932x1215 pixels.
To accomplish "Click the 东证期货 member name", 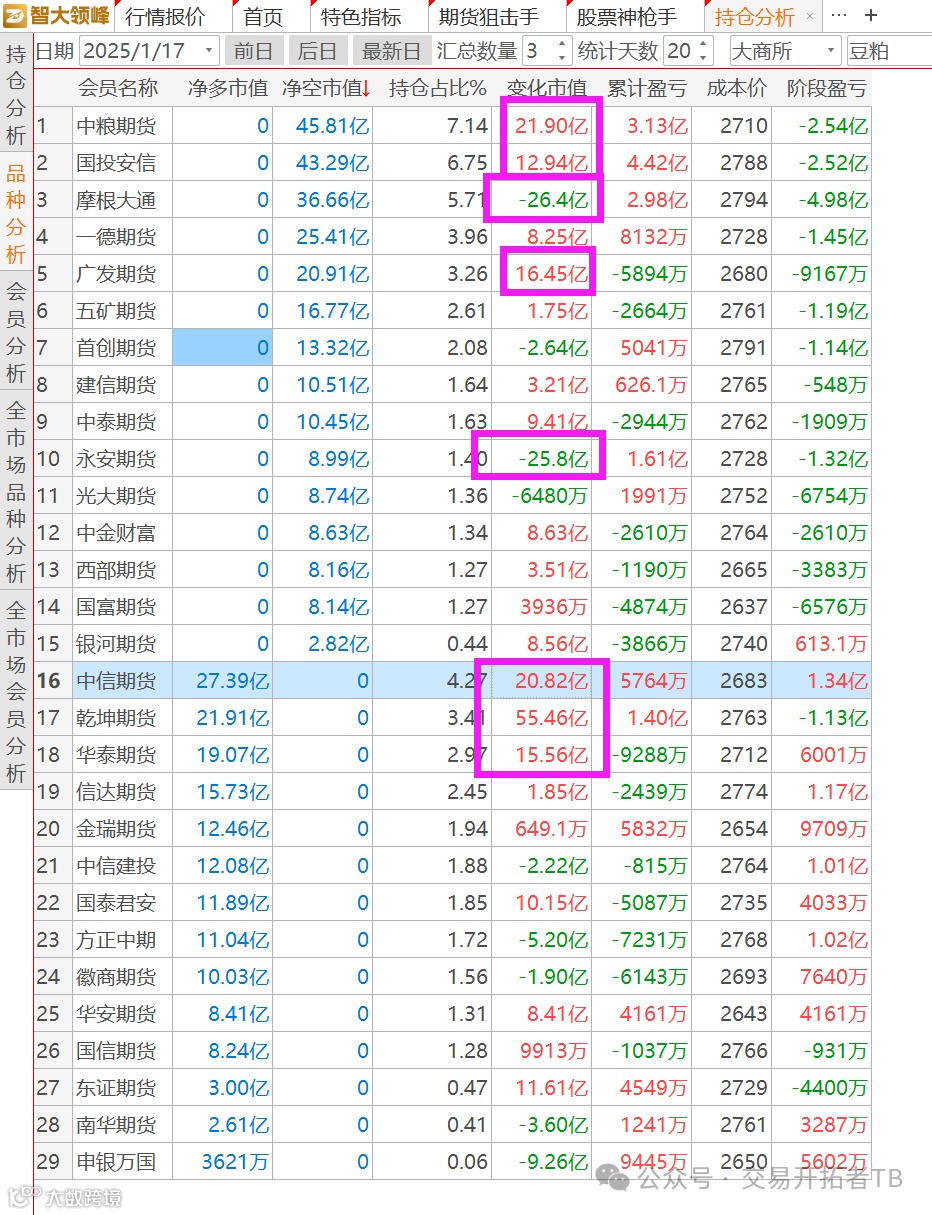I will click(x=116, y=1088).
